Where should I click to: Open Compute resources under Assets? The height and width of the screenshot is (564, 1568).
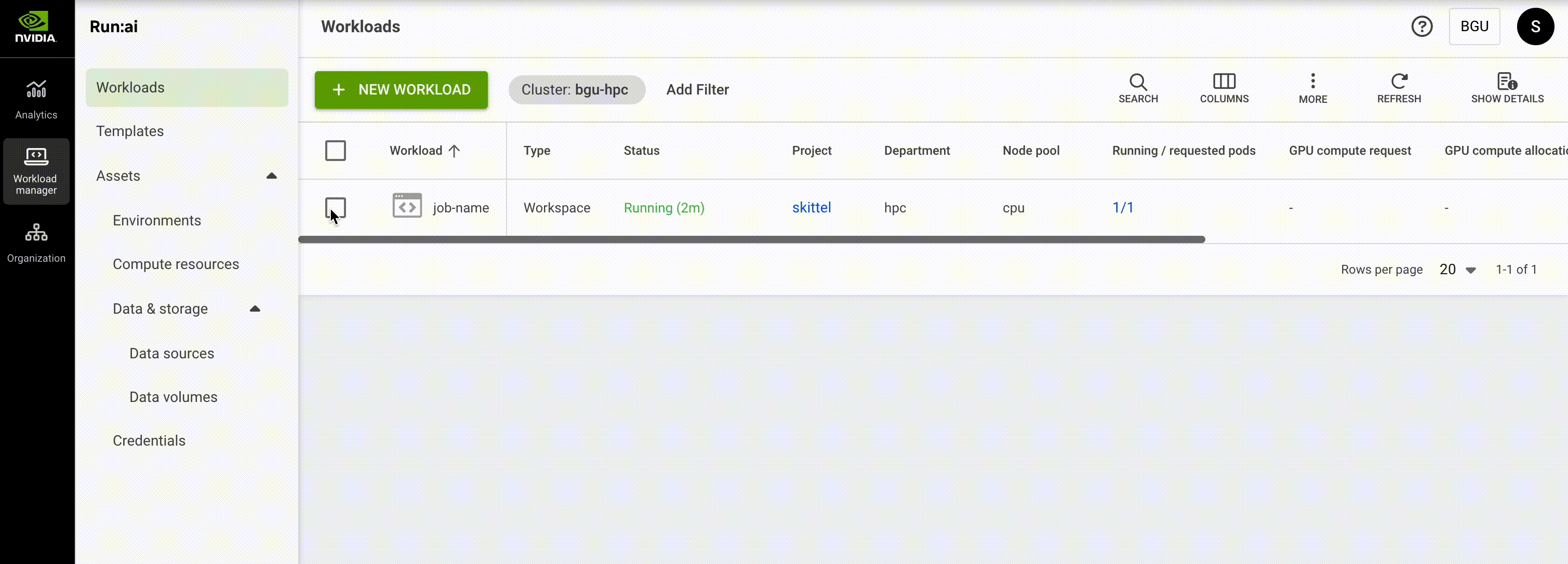click(x=175, y=264)
